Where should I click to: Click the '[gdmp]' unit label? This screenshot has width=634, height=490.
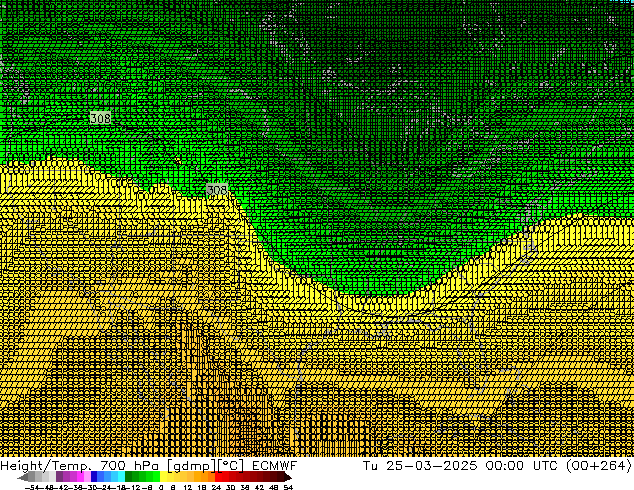pos(192,466)
